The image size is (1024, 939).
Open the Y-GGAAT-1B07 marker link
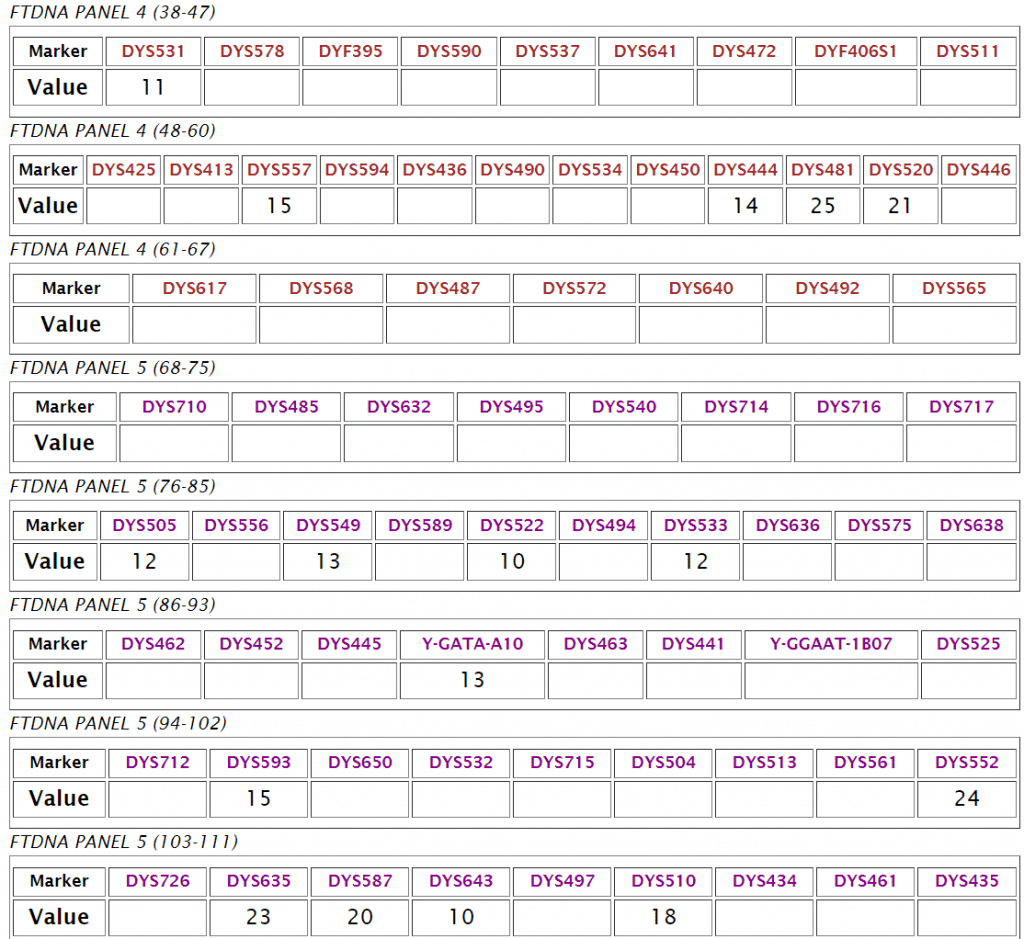click(x=831, y=644)
